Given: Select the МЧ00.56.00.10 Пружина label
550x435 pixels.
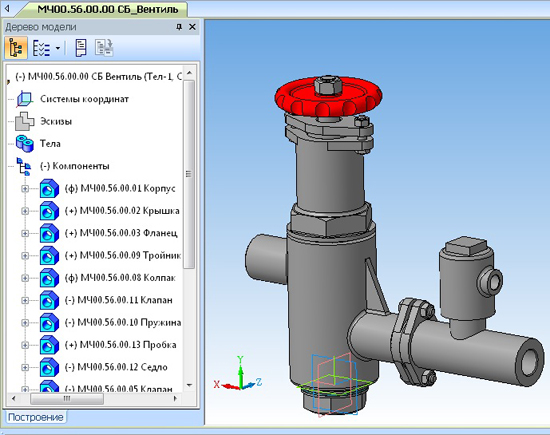Looking at the screenshot, I should click(123, 322).
